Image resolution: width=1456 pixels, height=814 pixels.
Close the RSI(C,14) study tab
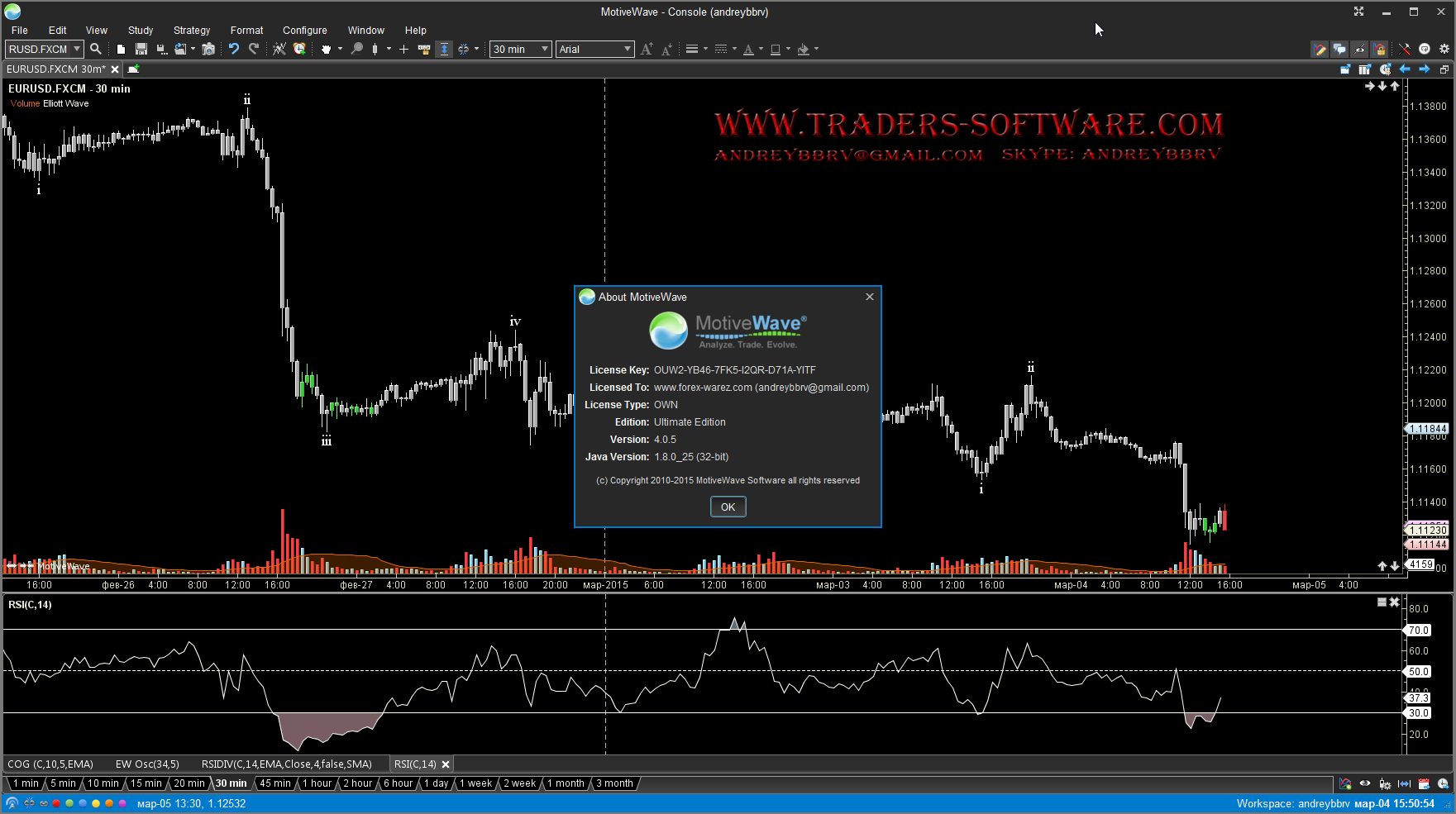click(446, 764)
